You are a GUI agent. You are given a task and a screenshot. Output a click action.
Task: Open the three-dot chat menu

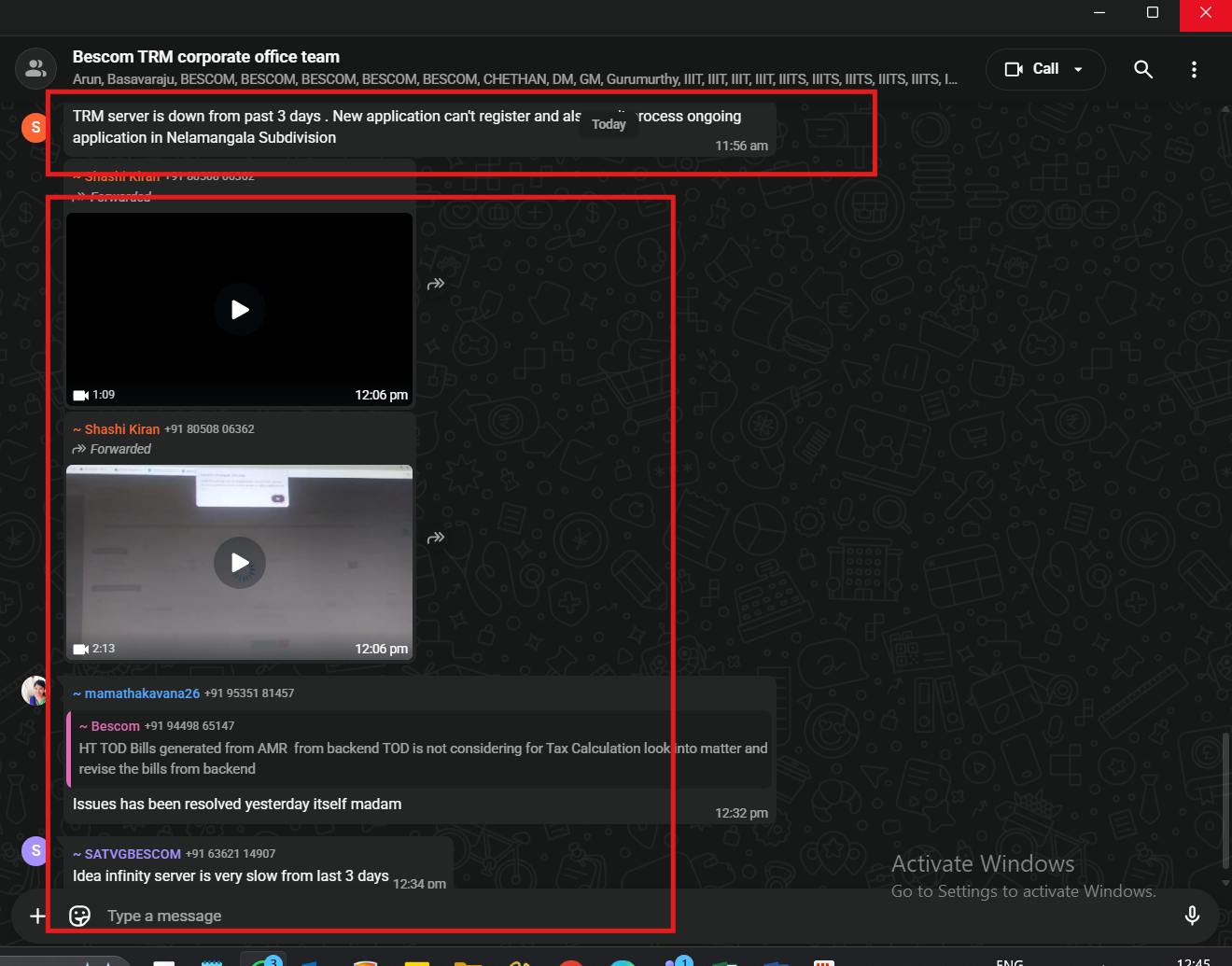tap(1194, 69)
